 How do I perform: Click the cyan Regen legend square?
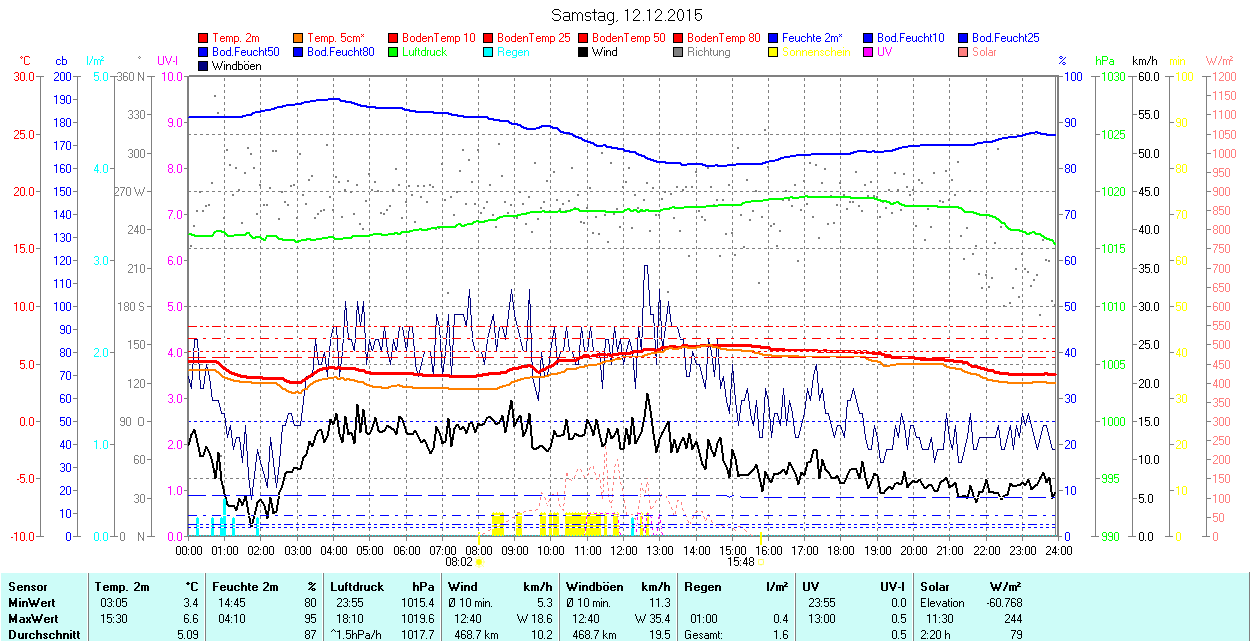pos(488,52)
